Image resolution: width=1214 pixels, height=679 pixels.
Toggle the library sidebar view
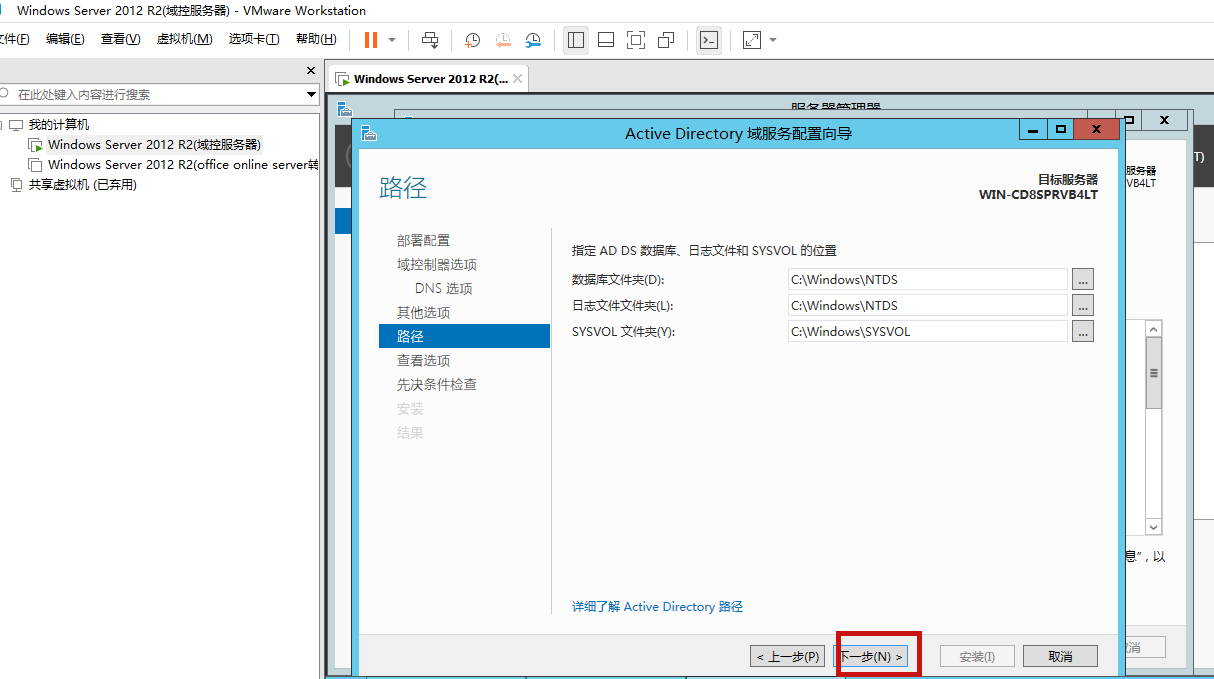pos(576,40)
